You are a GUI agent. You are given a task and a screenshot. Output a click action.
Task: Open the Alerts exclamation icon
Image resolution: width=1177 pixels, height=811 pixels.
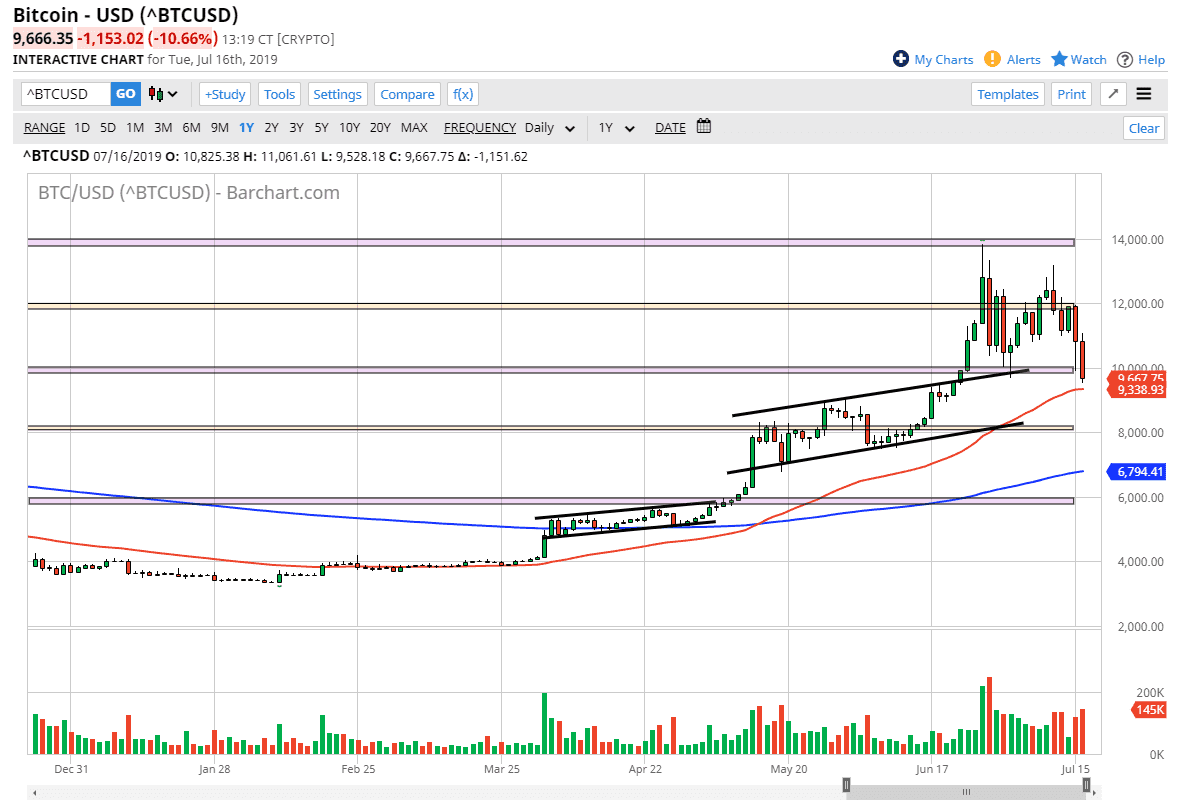coord(992,59)
